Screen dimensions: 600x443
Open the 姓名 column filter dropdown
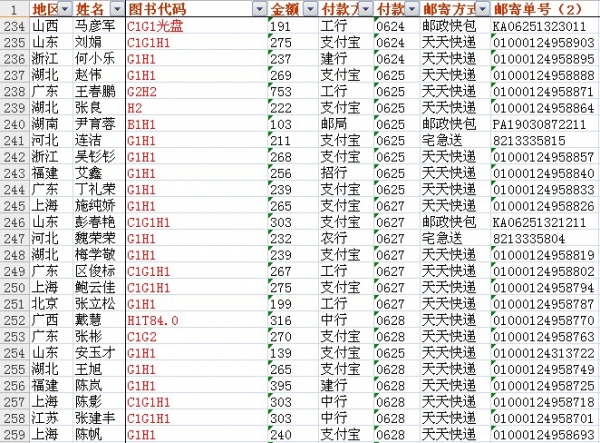pos(117,8)
